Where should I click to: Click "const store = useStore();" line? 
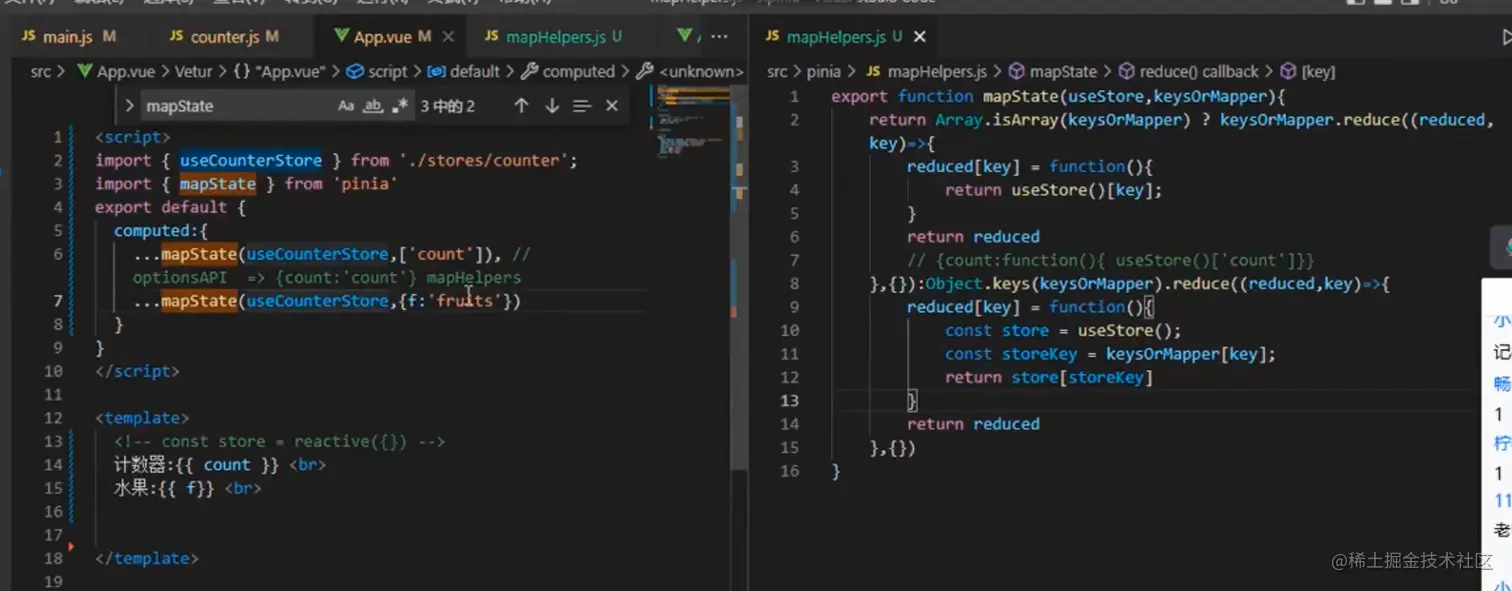click(1063, 331)
